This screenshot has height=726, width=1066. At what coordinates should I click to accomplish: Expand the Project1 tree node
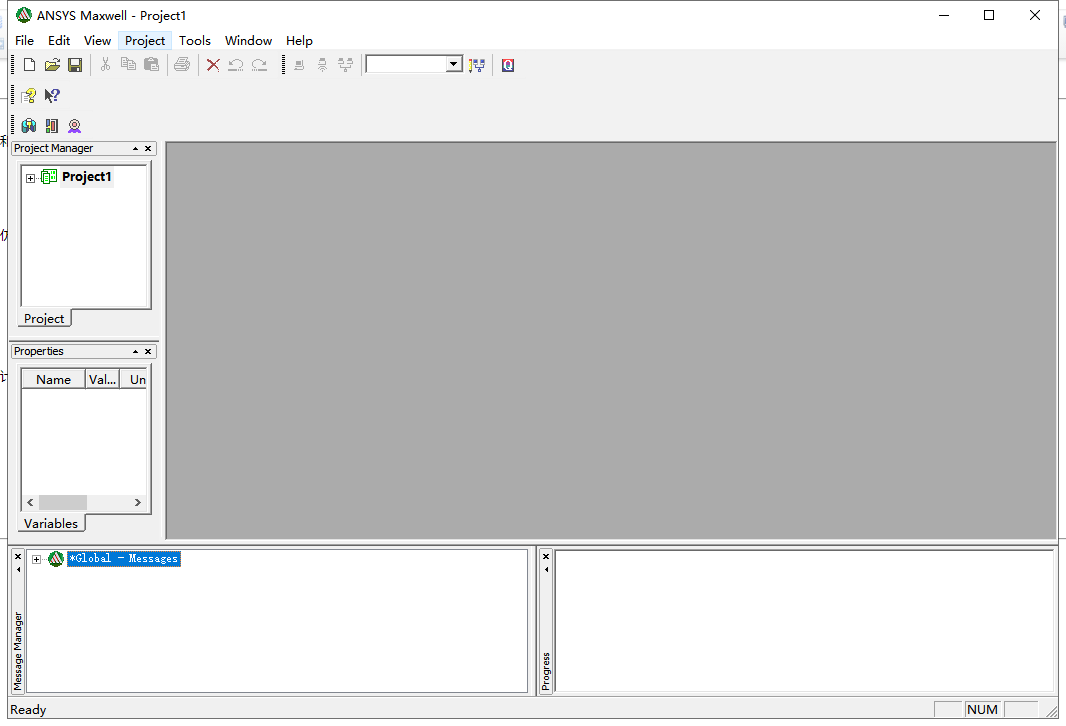(x=30, y=176)
